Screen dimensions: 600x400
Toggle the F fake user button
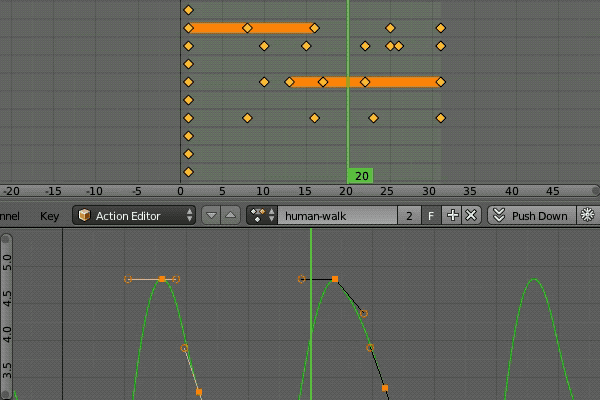click(431, 216)
